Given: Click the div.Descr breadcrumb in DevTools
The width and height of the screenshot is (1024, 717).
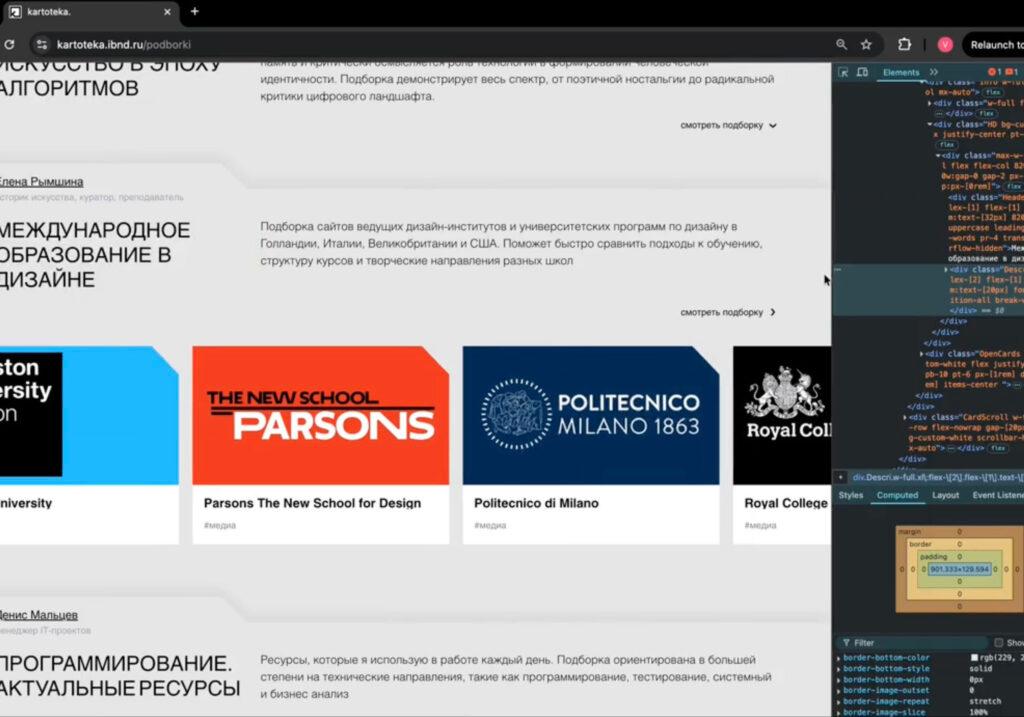Looking at the screenshot, I should point(938,477).
